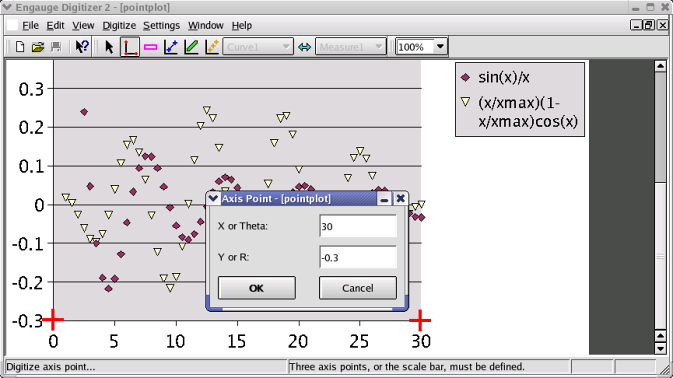Image resolution: width=673 pixels, height=378 pixels.
Task: Click the X or Theta input field
Action: tap(358, 226)
